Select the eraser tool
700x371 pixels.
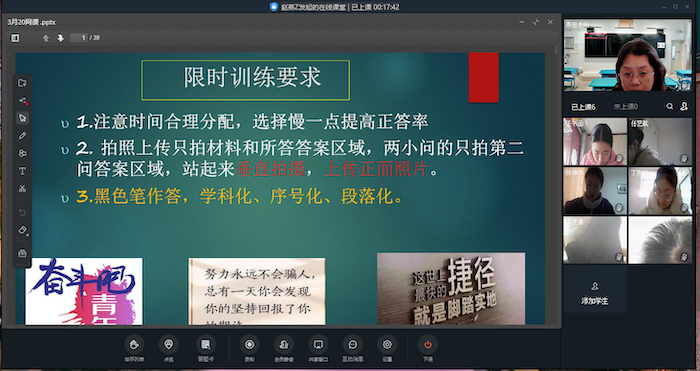coord(22,230)
